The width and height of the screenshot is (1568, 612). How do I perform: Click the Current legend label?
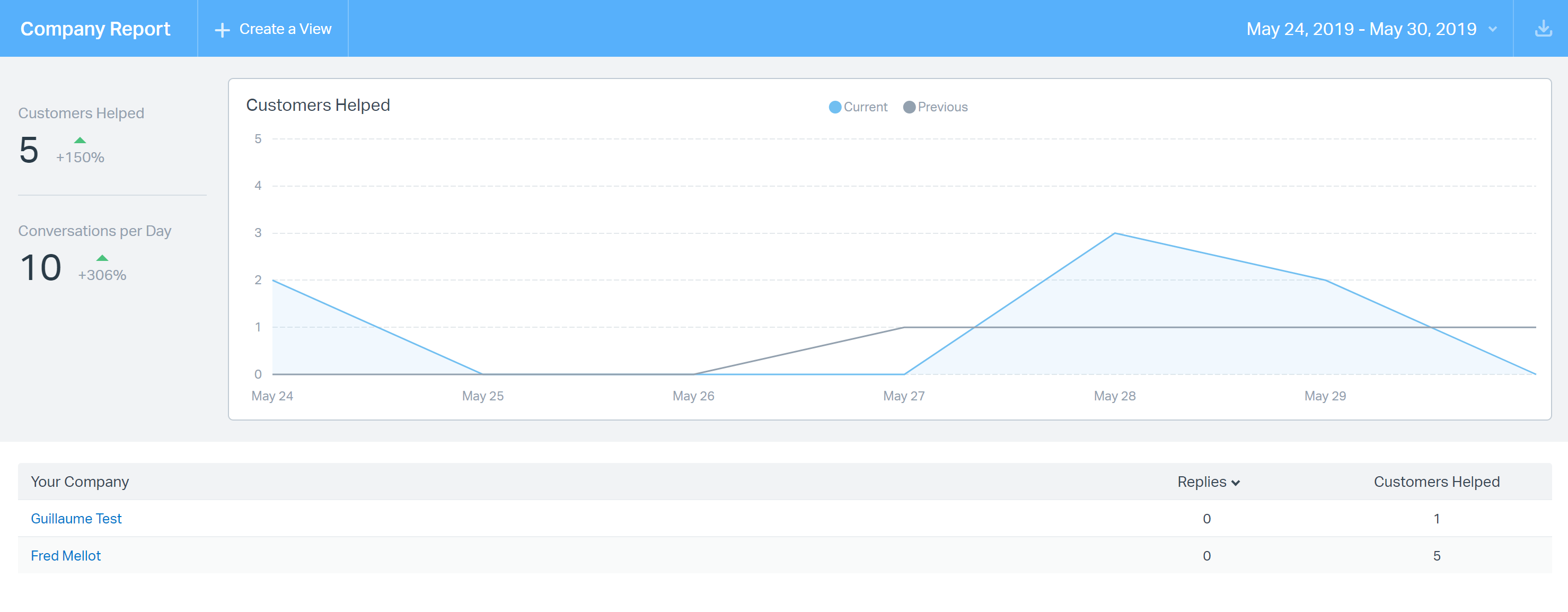[x=865, y=107]
